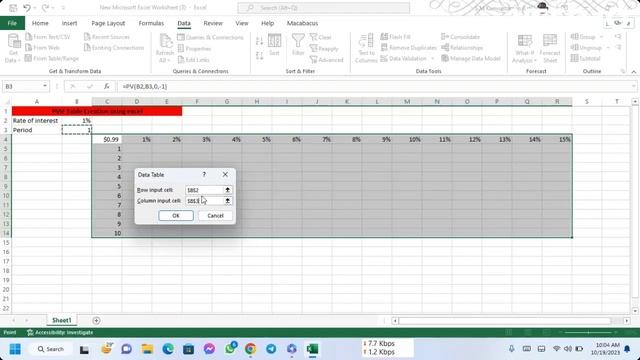Open the Refresh All dropdown

click(165, 57)
